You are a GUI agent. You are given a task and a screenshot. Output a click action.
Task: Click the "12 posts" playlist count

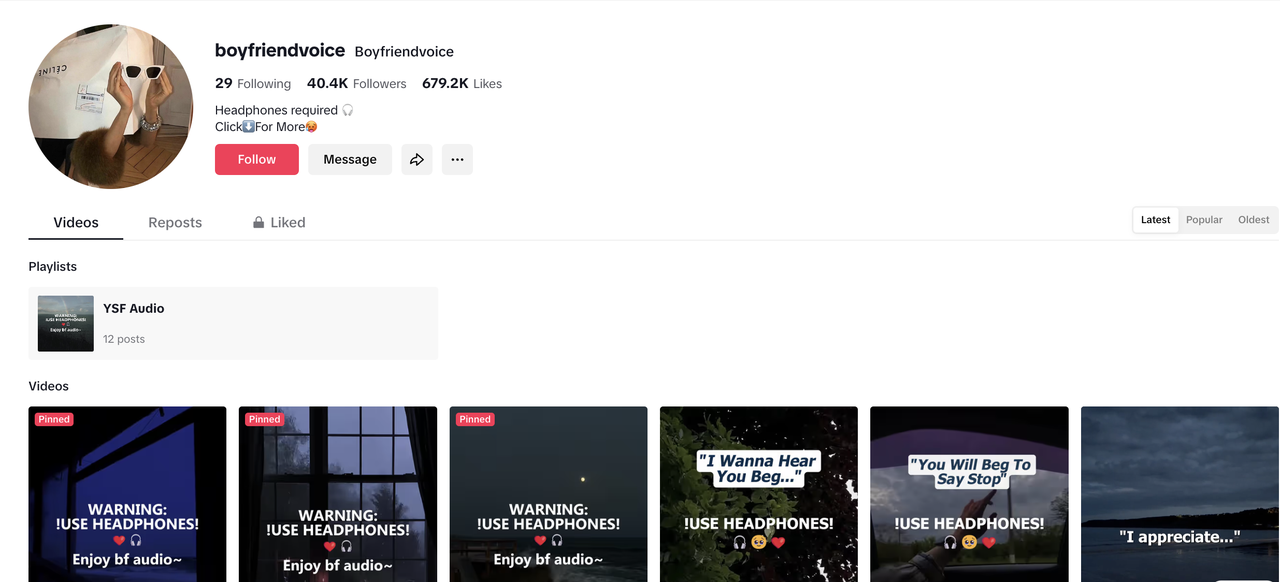[124, 339]
